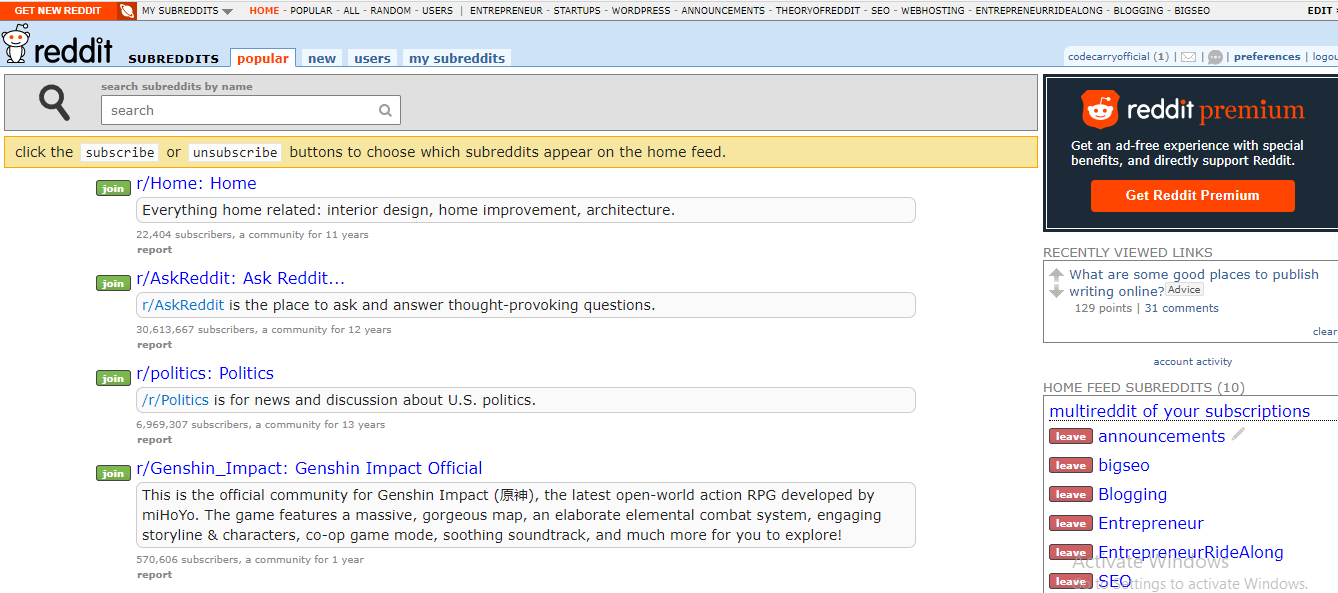Viewport: 1338px width, 593px height.
Task: Switch to the my subreddits tab
Action: tap(457, 58)
